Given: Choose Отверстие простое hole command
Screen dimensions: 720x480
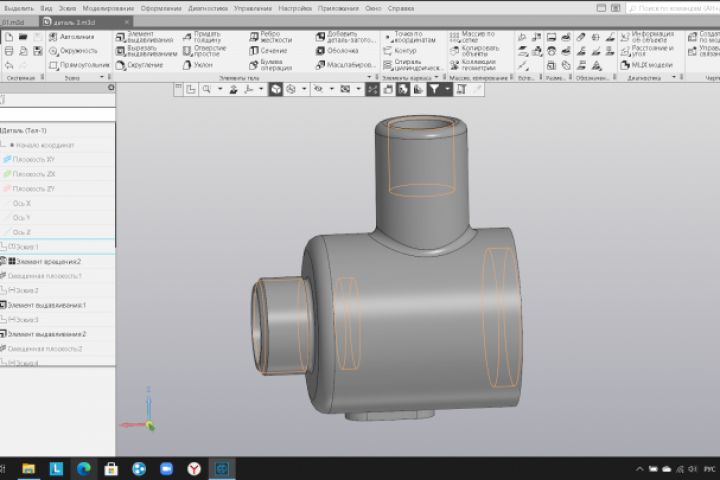Looking at the screenshot, I should [204, 51].
